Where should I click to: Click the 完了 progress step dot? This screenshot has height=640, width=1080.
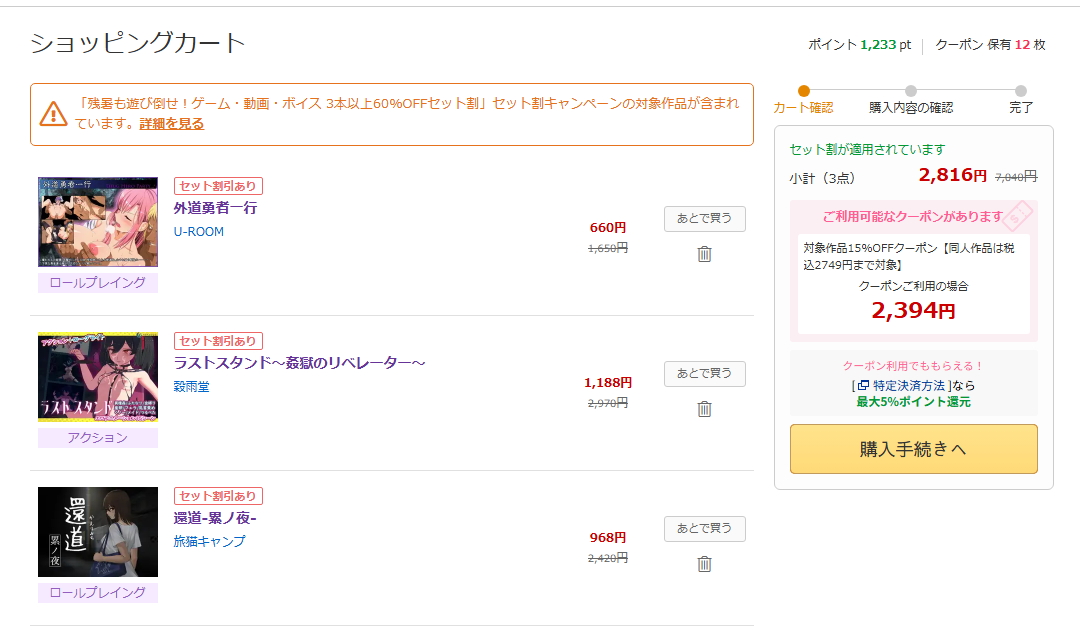tap(1021, 91)
